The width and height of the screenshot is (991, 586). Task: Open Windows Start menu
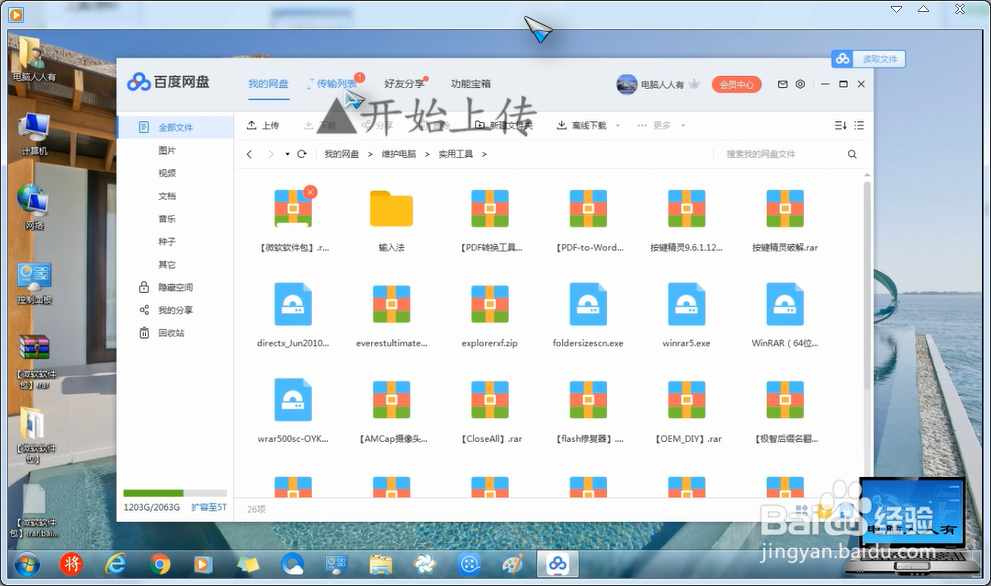pos(26,564)
